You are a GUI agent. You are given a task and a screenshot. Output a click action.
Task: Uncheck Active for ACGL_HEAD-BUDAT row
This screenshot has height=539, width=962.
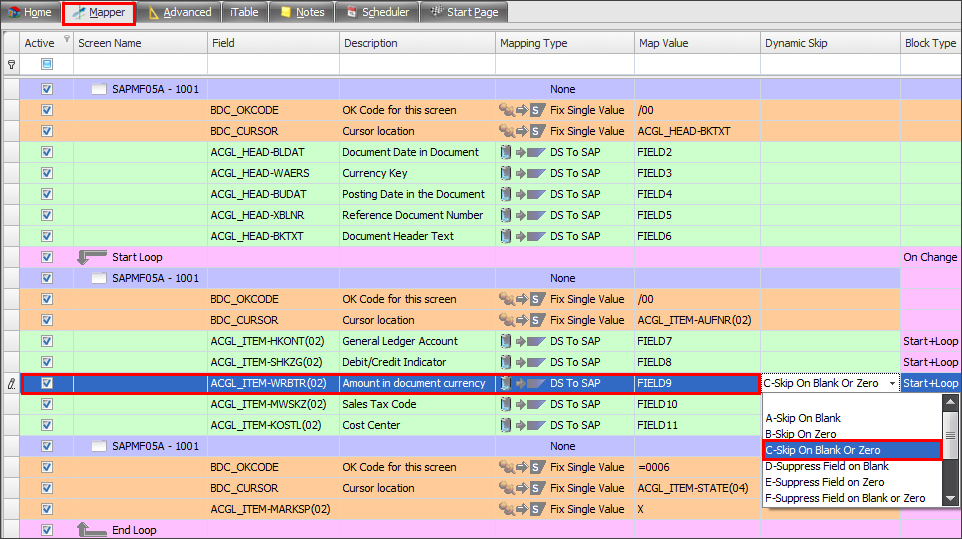click(x=47, y=194)
